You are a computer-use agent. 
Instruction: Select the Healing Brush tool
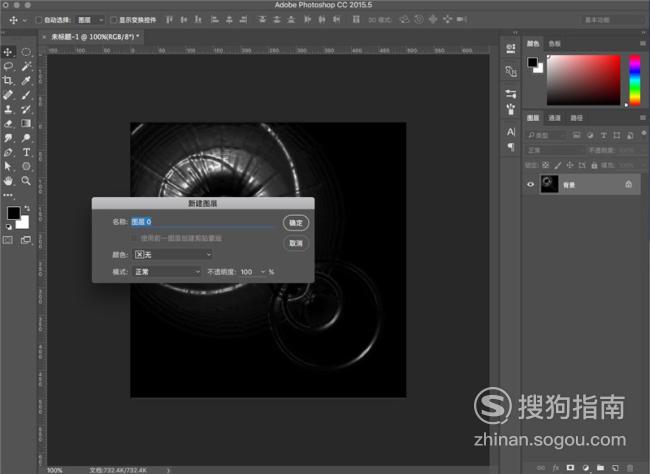(x=8, y=95)
